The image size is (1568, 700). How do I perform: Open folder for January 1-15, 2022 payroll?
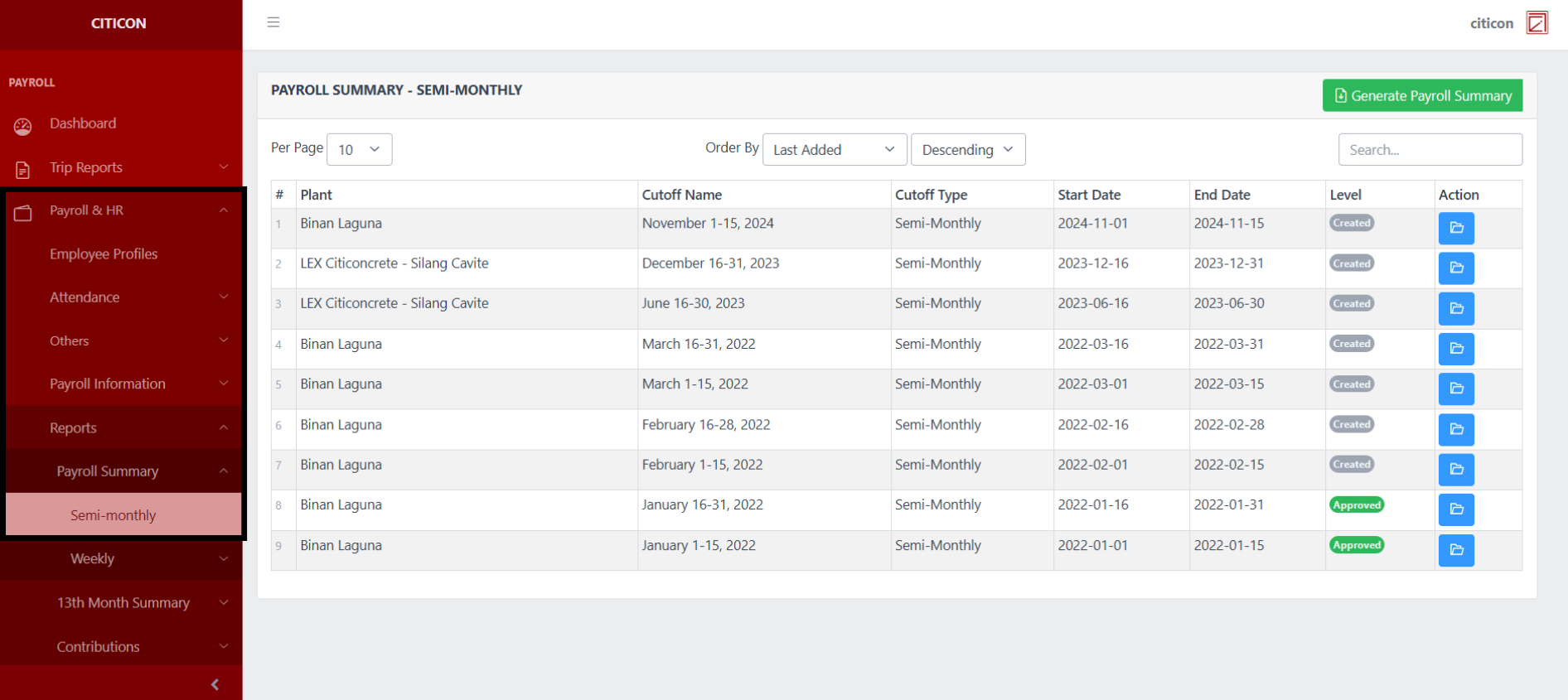(1456, 550)
